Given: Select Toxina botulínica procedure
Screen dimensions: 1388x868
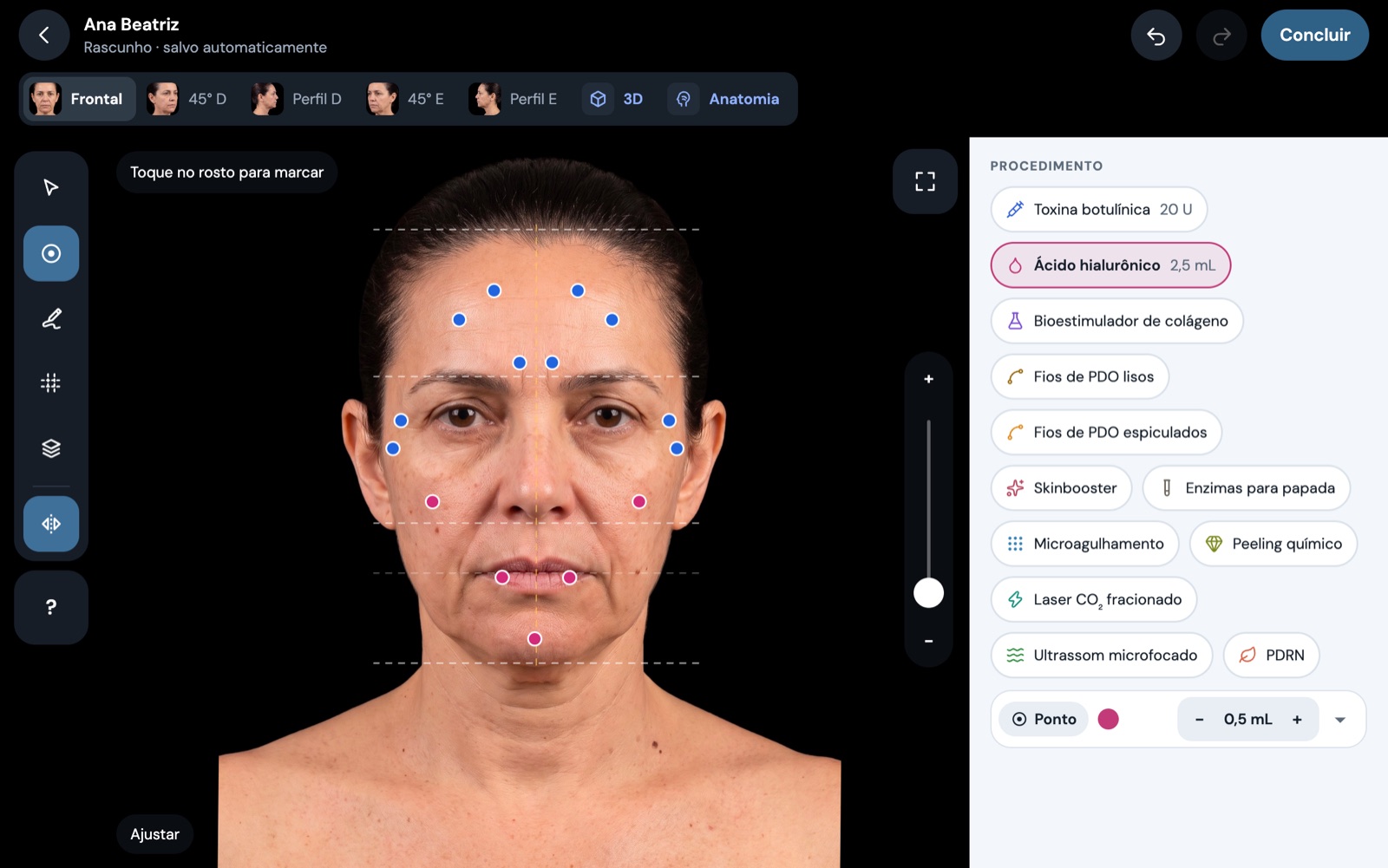Looking at the screenshot, I should click(1099, 209).
